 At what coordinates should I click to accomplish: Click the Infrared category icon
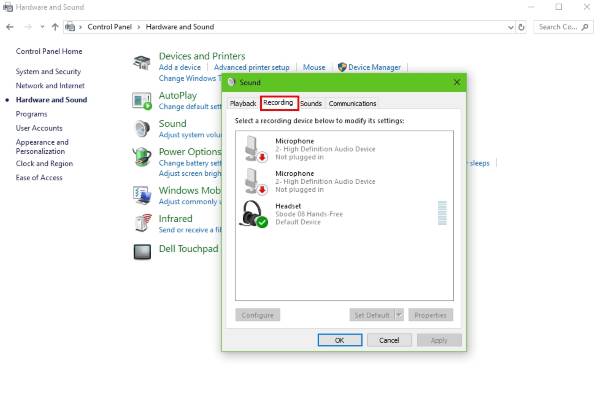tap(143, 223)
